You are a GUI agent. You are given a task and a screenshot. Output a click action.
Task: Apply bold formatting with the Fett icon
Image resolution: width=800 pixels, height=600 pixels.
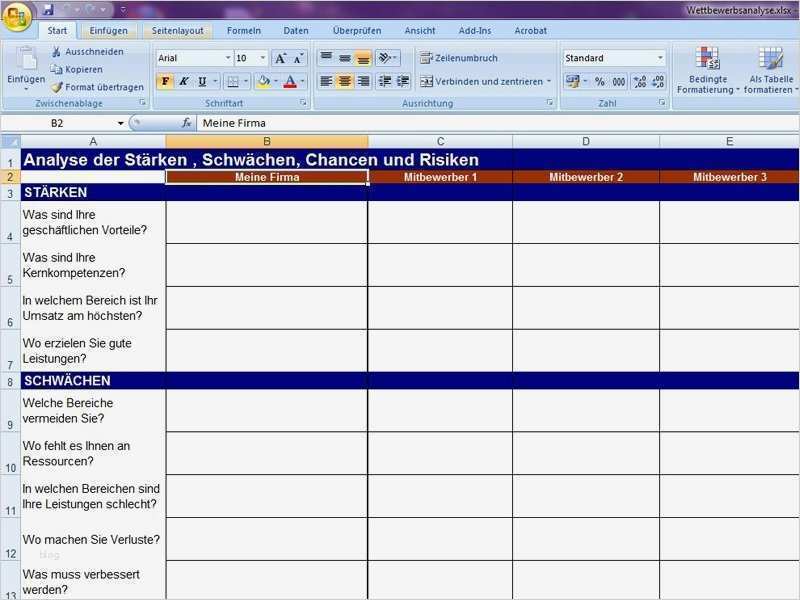166,81
